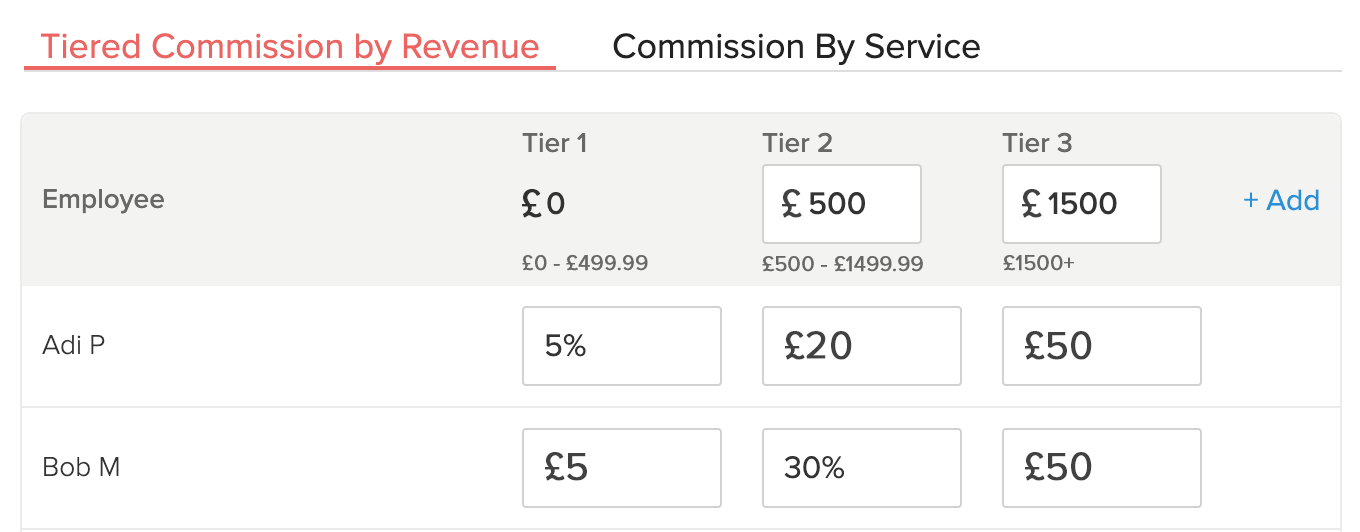Select the Adi P employee row name

tap(74, 346)
